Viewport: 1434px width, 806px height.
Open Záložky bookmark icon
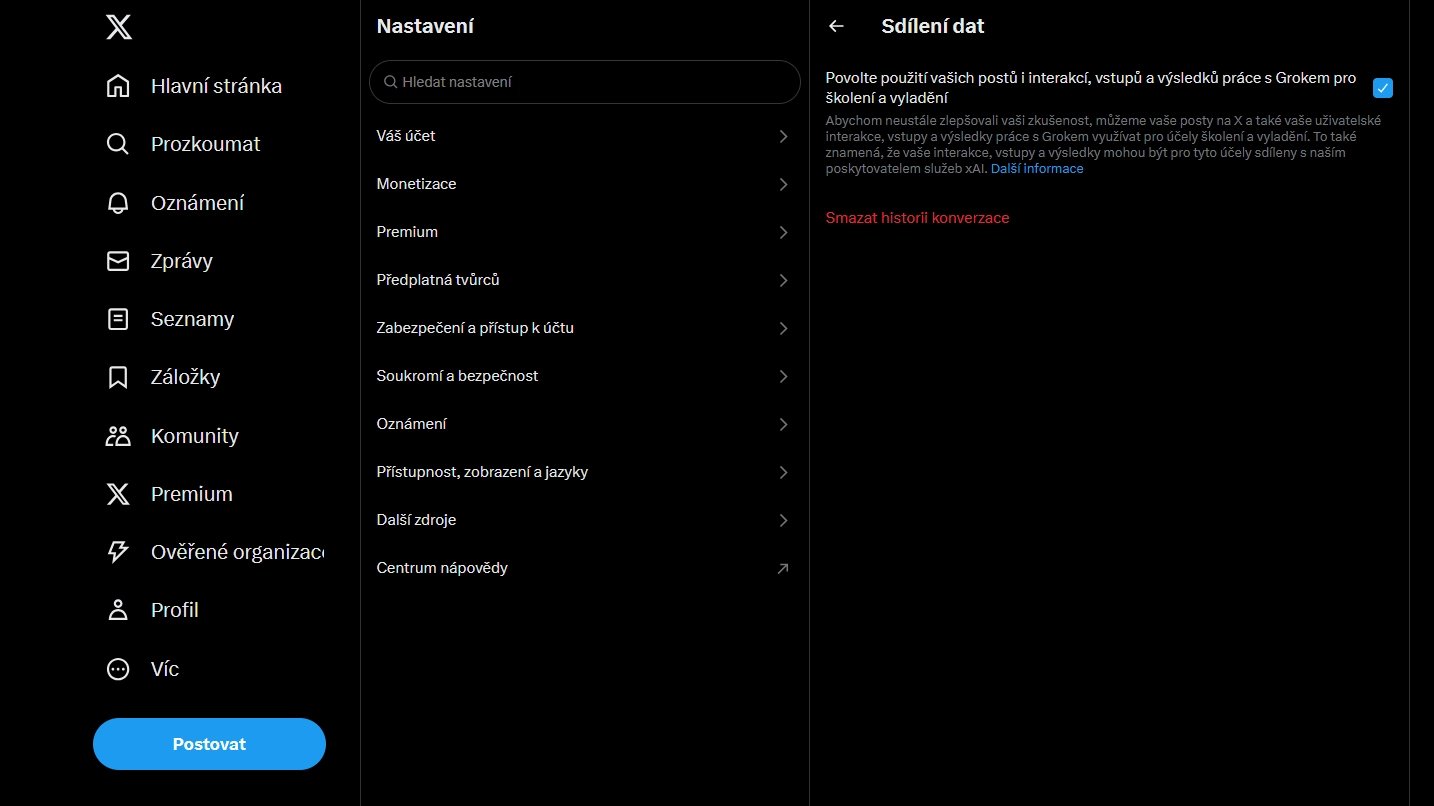(118, 377)
